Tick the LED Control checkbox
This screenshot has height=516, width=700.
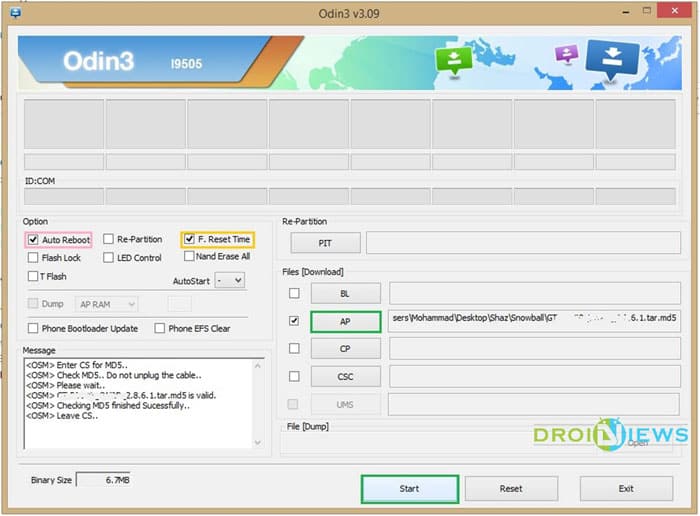pos(108,258)
